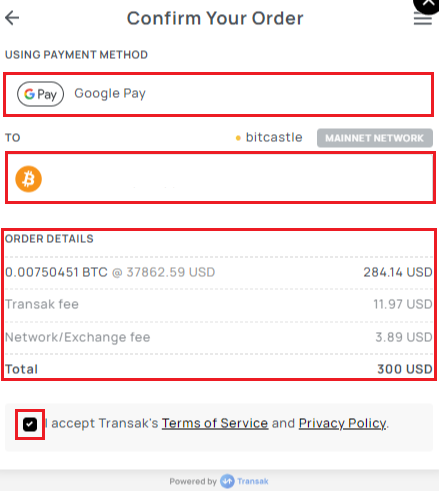The height and width of the screenshot is (491, 439).
Task: Click the Google Pay logo badge
Action: (x=40, y=94)
